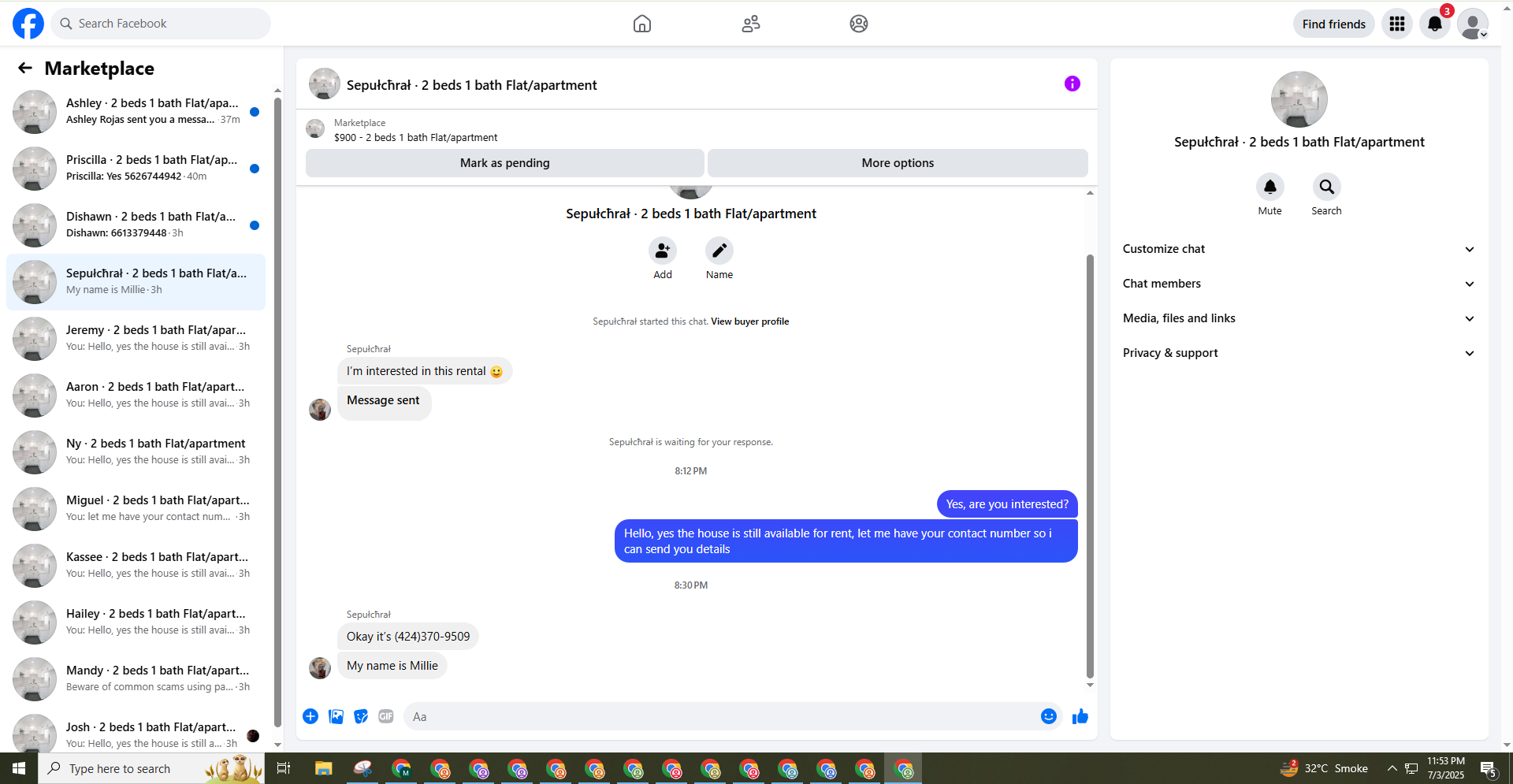1513x784 pixels.
Task: Open the conversation information icon
Action: point(1072,84)
